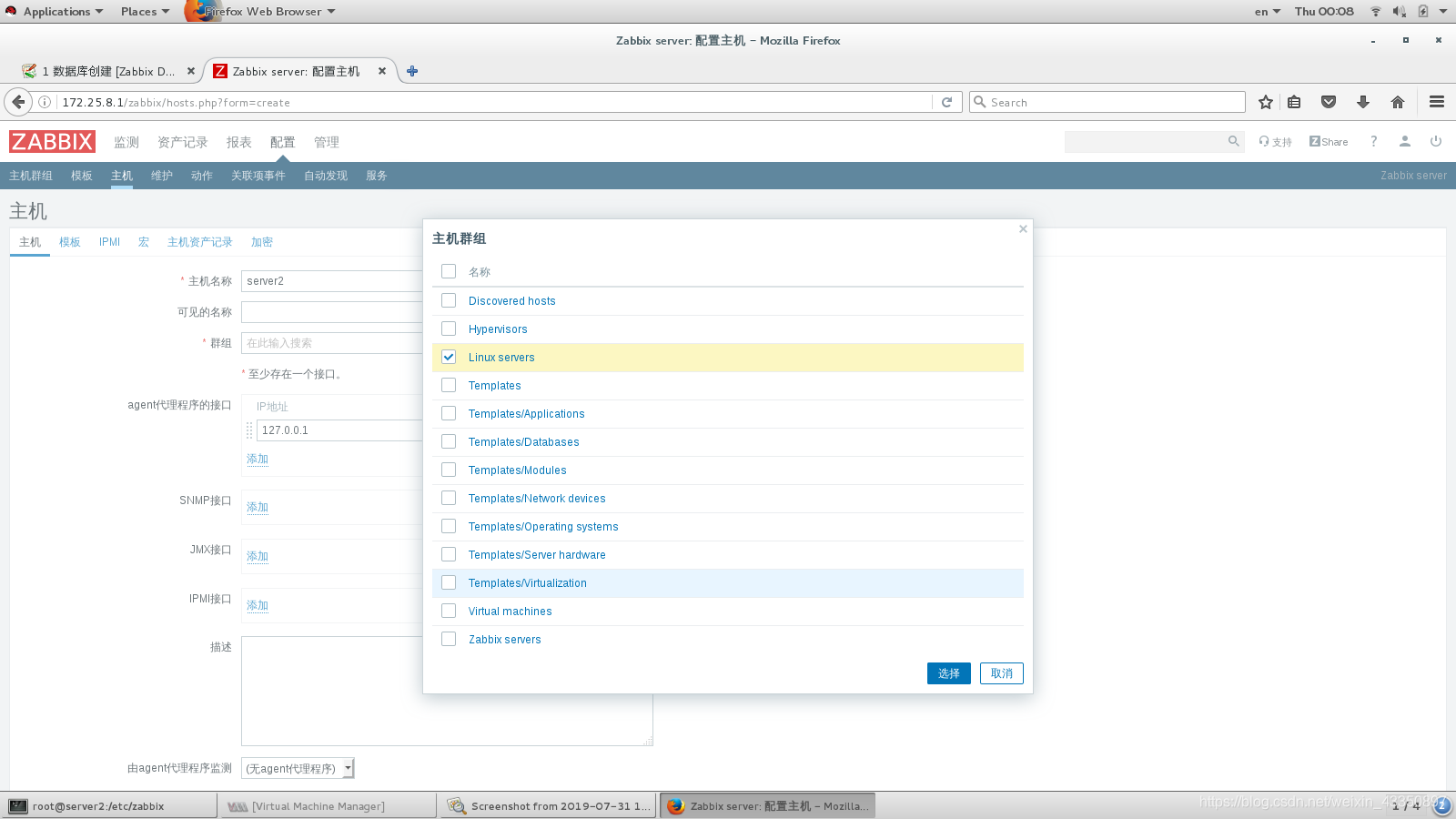This screenshot has width=1456, height=819.
Task: Open the agent proxy 无agent代理程序 dropdown
Action: pos(298,768)
